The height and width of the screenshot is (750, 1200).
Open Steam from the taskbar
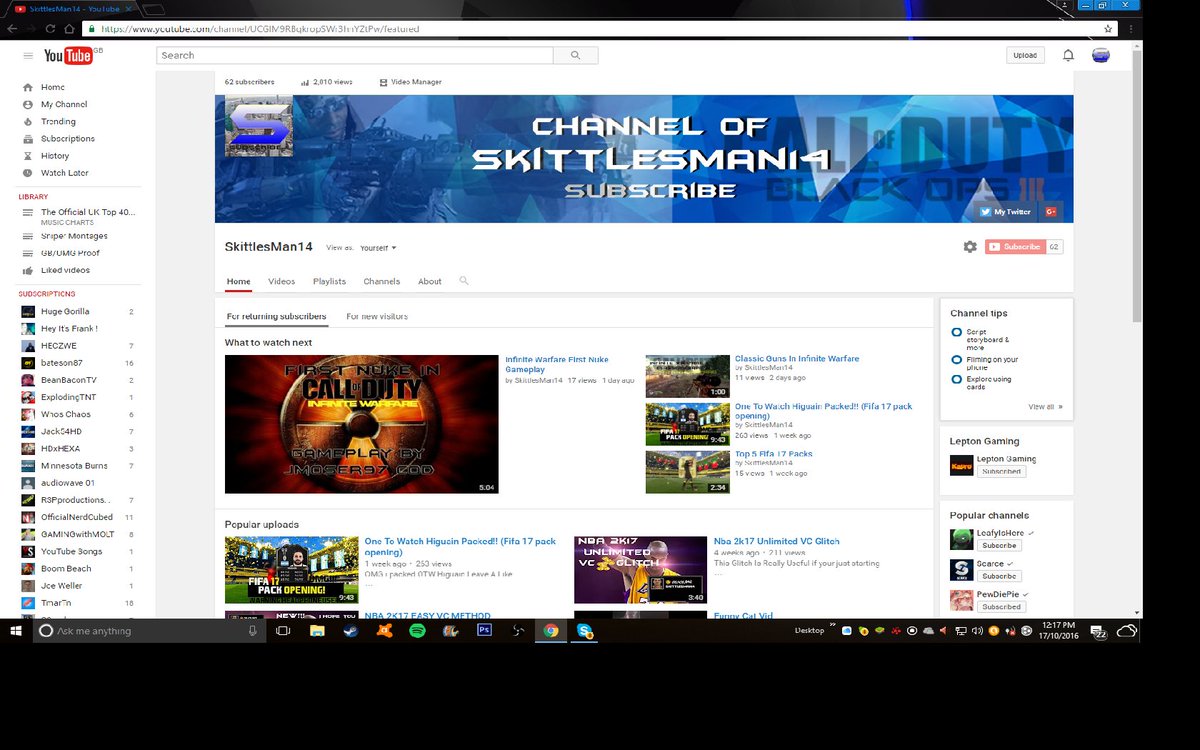click(350, 631)
